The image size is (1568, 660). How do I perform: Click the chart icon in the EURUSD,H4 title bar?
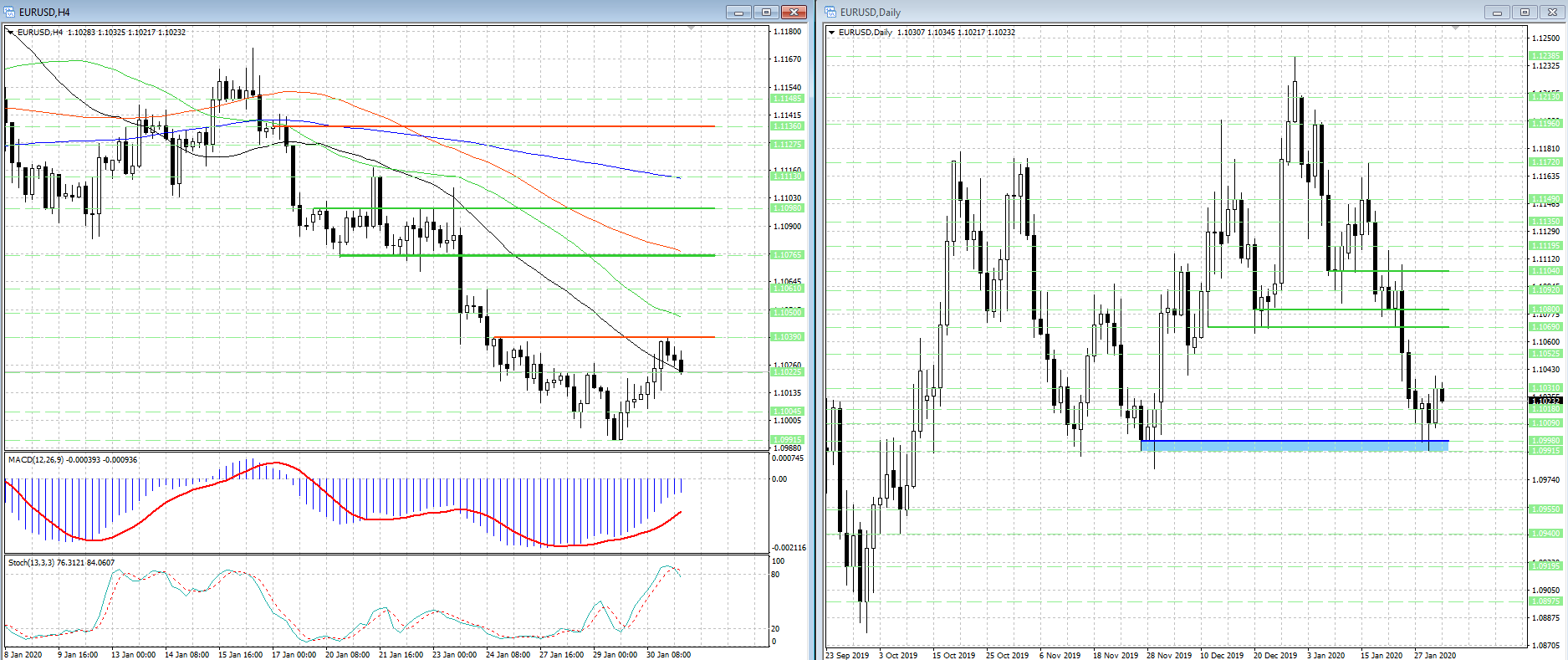[x=10, y=12]
